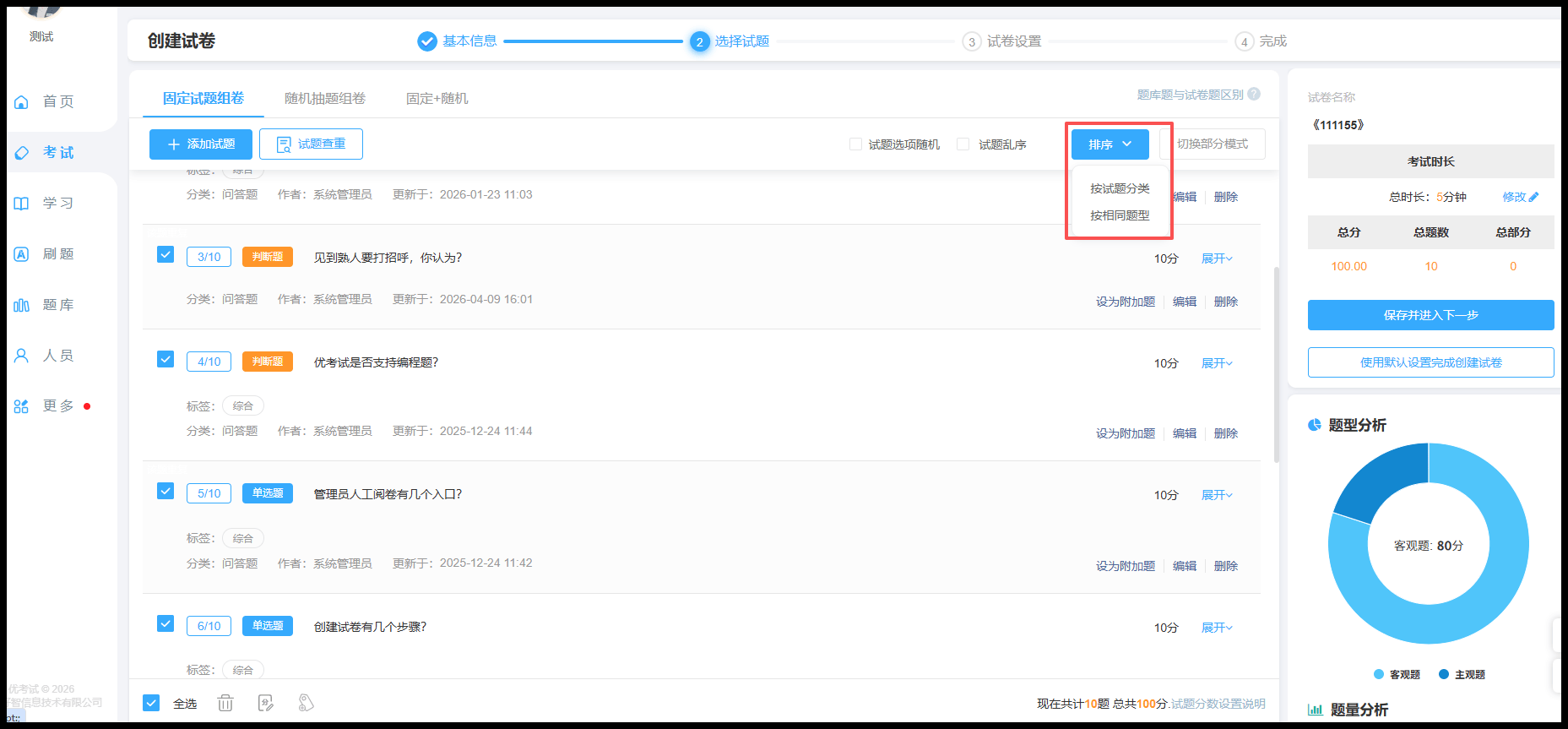The image size is (1568, 729).
Task: Click the completed 基本信息 step checkmark
Action: (x=427, y=41)
